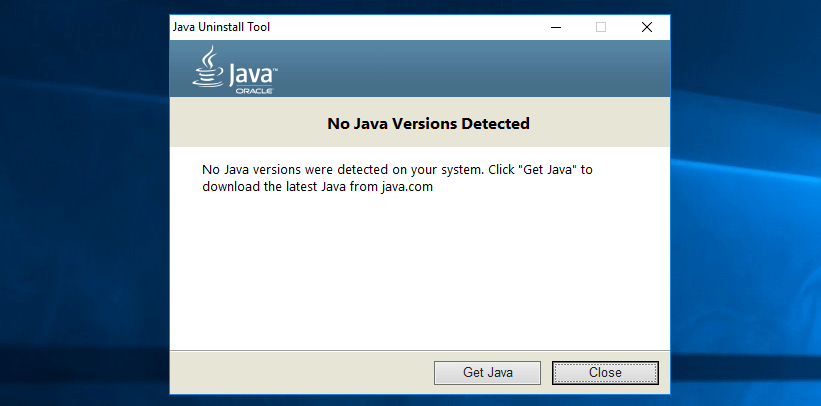
Task: Close the dialog with title bar X
Action: [x=646, y=27]
